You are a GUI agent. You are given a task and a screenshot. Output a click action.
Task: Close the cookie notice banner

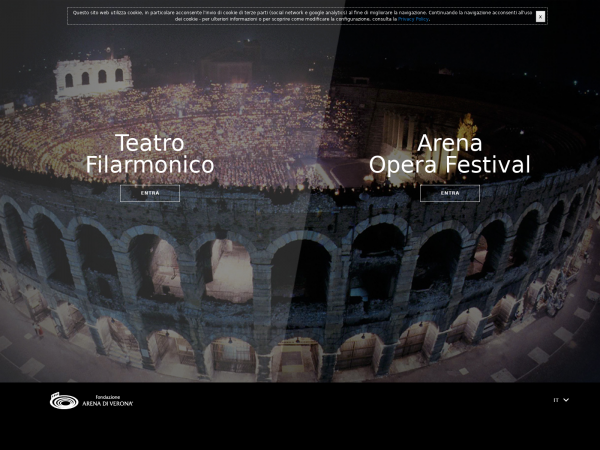[x=540, y=17]
